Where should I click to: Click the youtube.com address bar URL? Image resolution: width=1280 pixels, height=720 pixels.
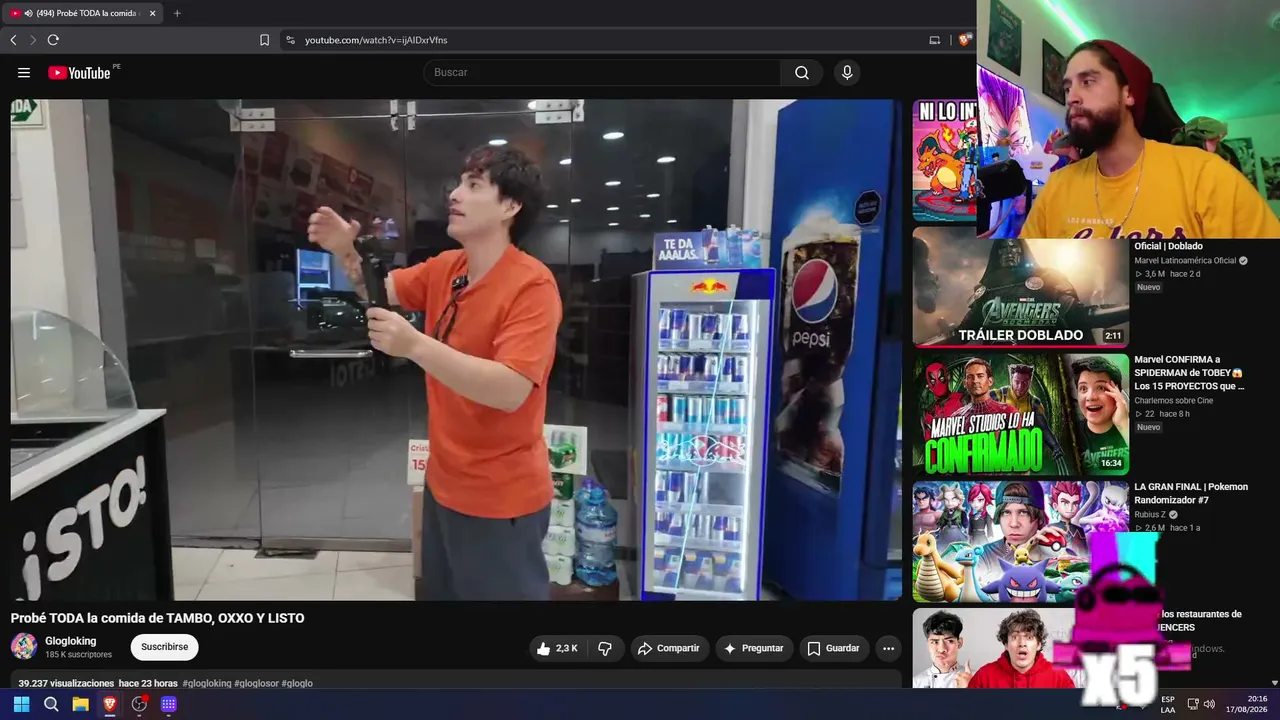(x=376, y=40)
